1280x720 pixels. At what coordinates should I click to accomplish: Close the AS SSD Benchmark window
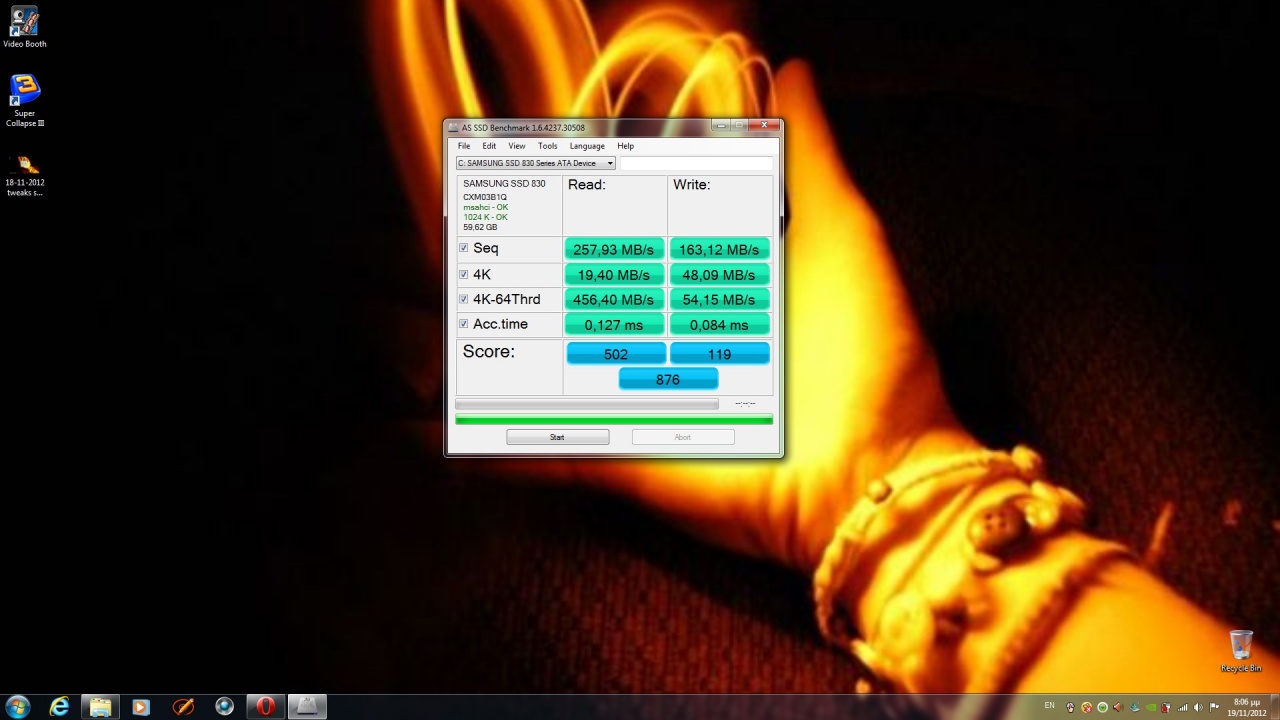[x=764, y=126]
